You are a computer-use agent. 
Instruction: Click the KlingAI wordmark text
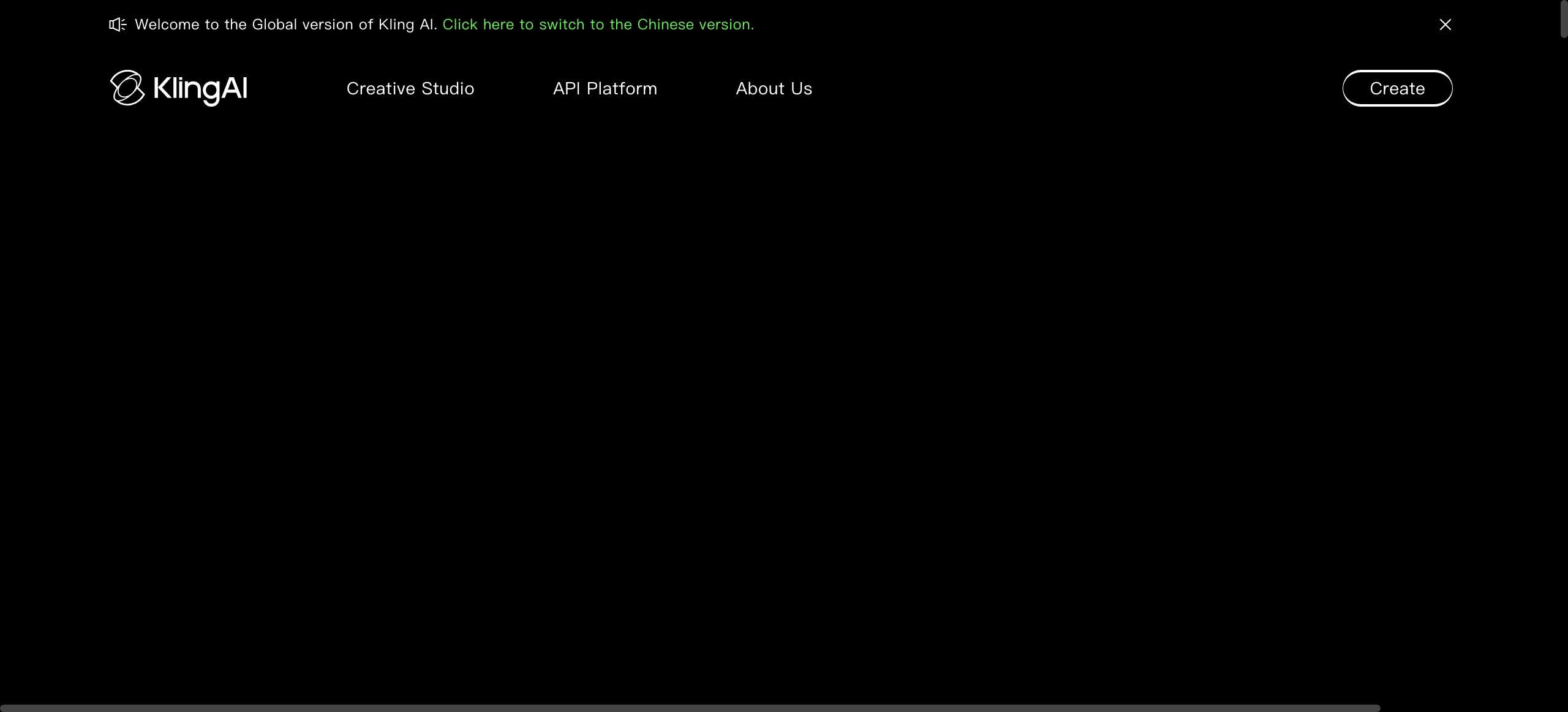coord(200,89)
